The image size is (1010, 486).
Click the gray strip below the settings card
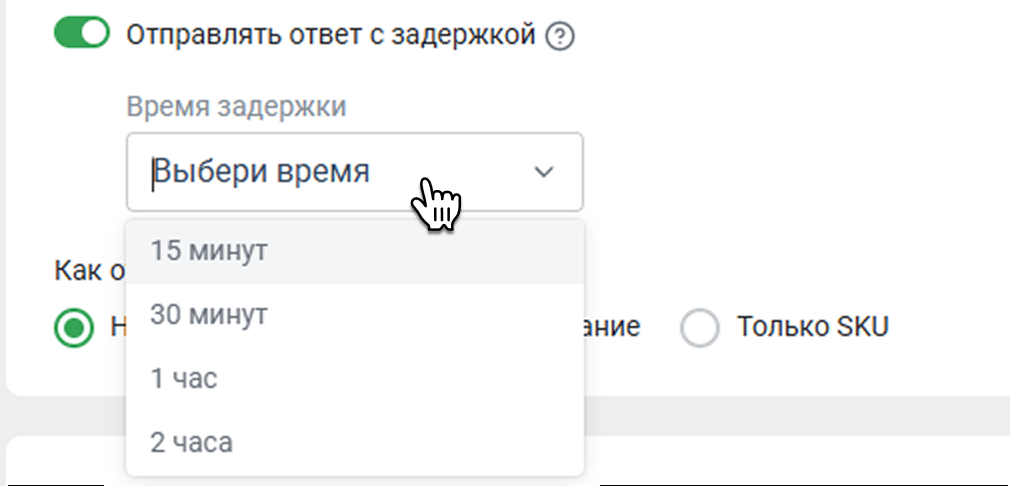click(800, 415)
